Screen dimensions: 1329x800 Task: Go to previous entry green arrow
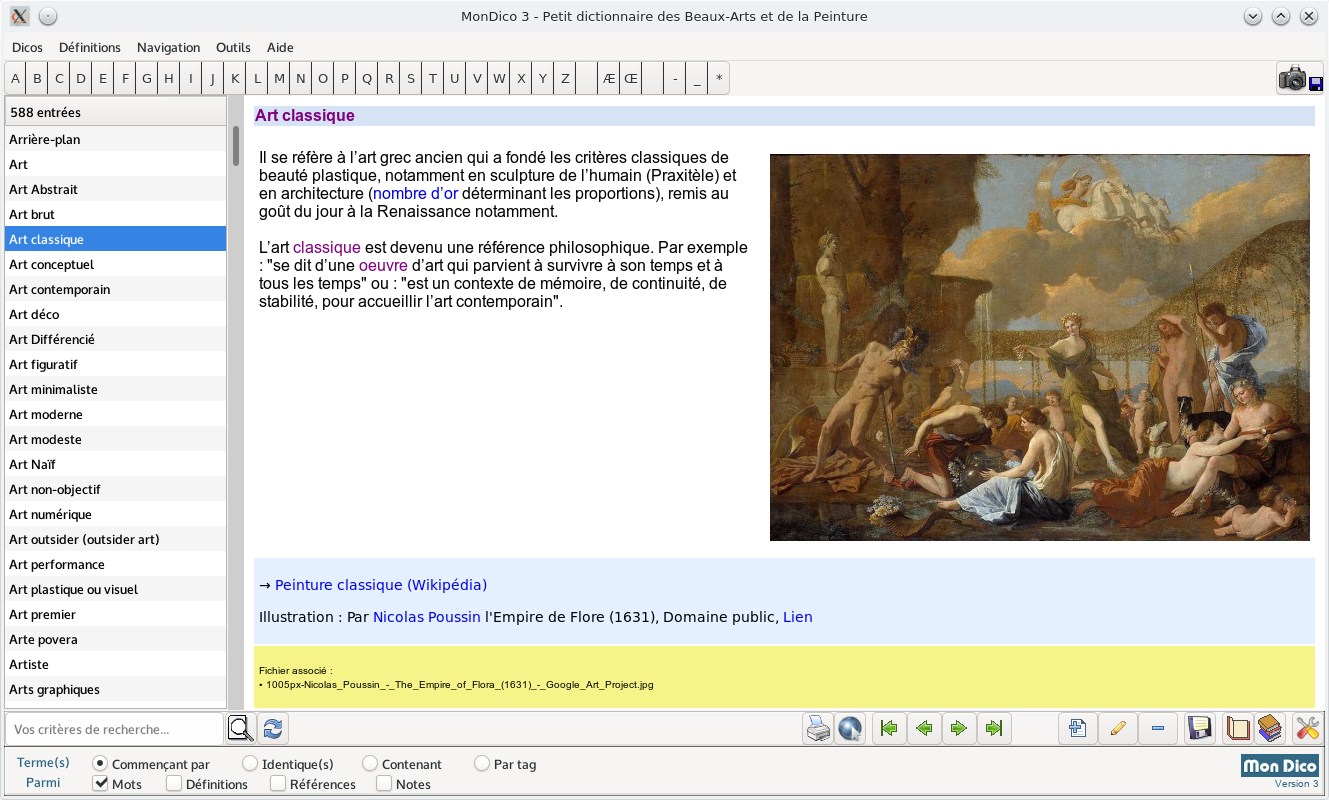[924, 728]
